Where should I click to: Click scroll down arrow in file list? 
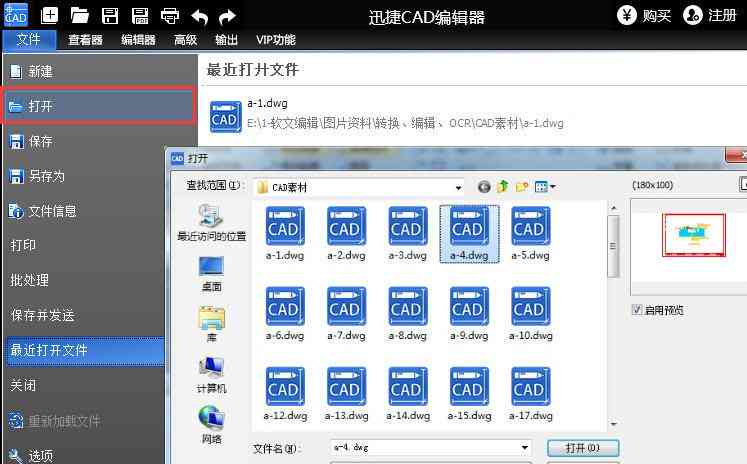click(x=614, y=424)
